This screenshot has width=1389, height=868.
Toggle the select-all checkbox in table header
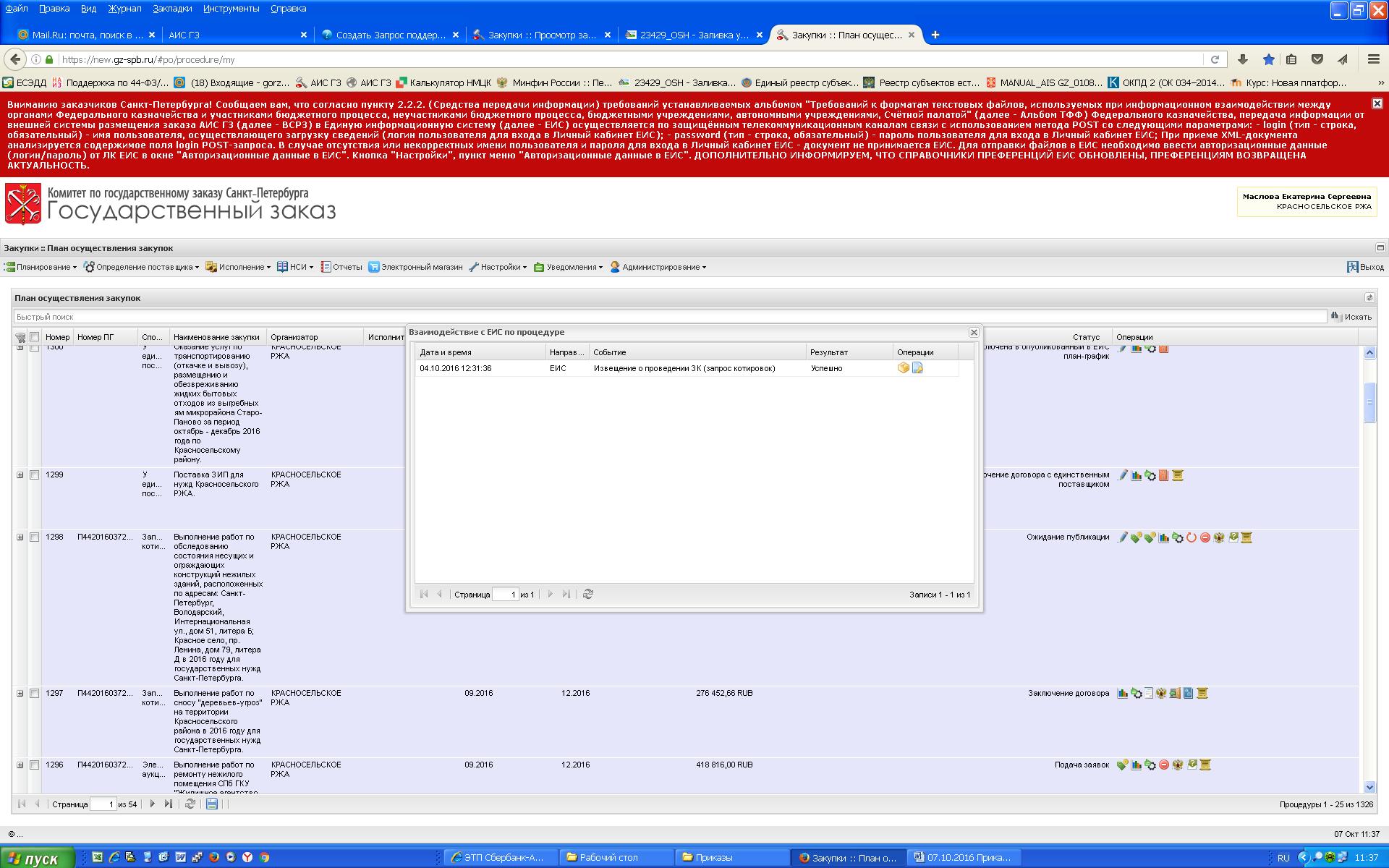[34, 337]
